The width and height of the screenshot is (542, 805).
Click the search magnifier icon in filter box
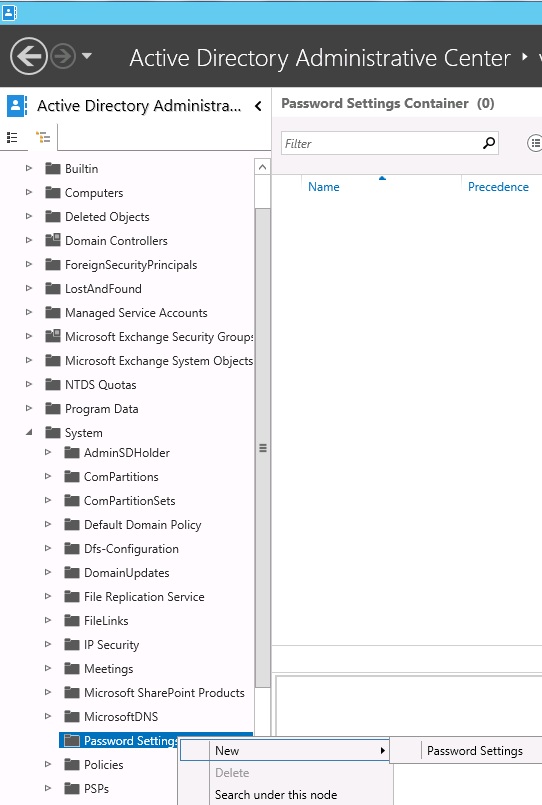pyautogui.click(x=489, y=143)
